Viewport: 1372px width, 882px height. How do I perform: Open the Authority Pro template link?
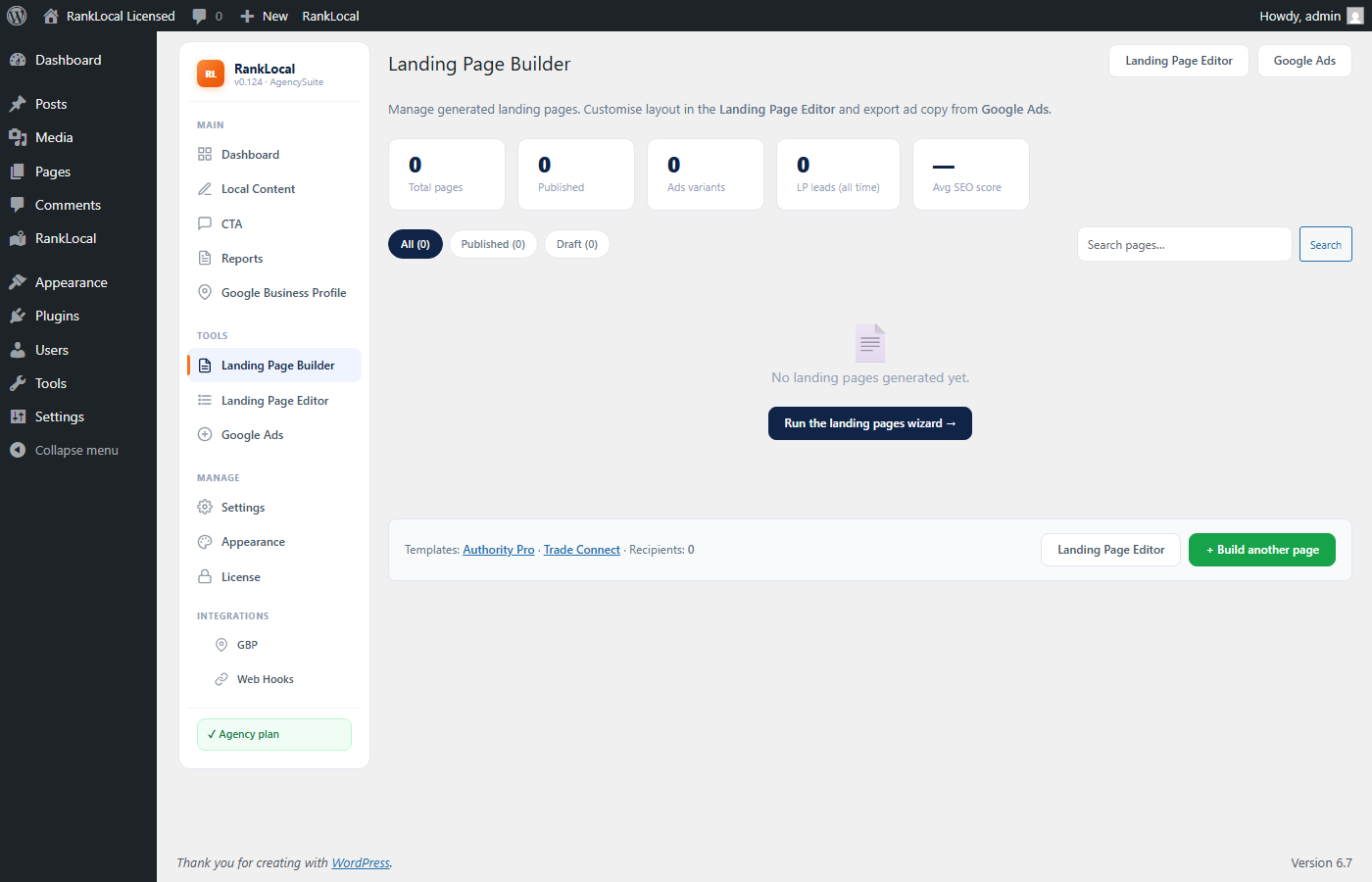coord(499,550)
